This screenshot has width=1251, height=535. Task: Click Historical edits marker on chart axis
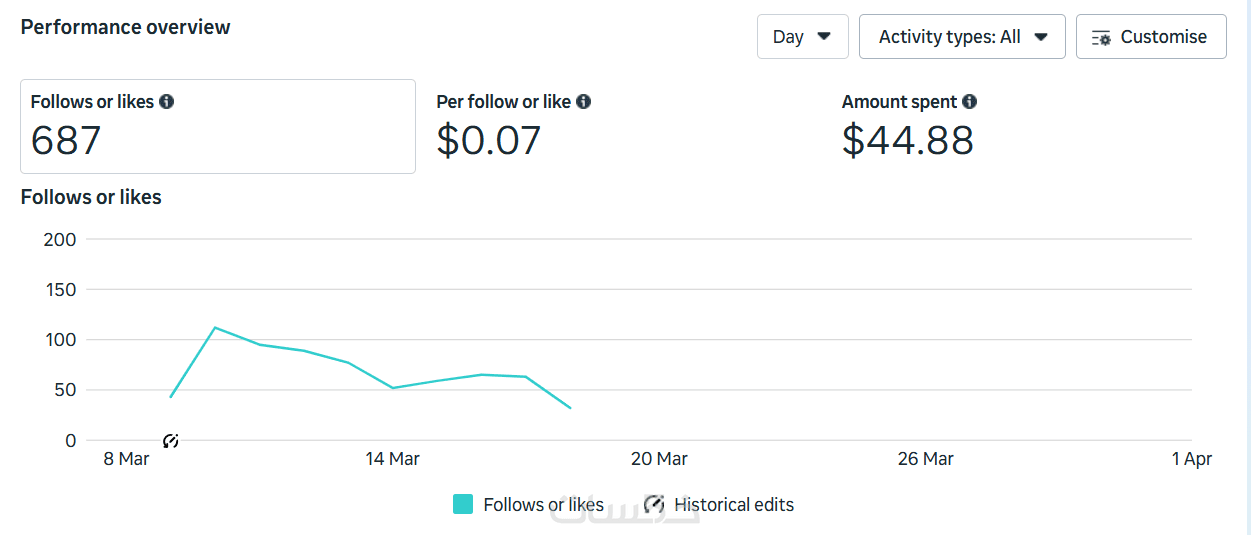click(171, 441)
